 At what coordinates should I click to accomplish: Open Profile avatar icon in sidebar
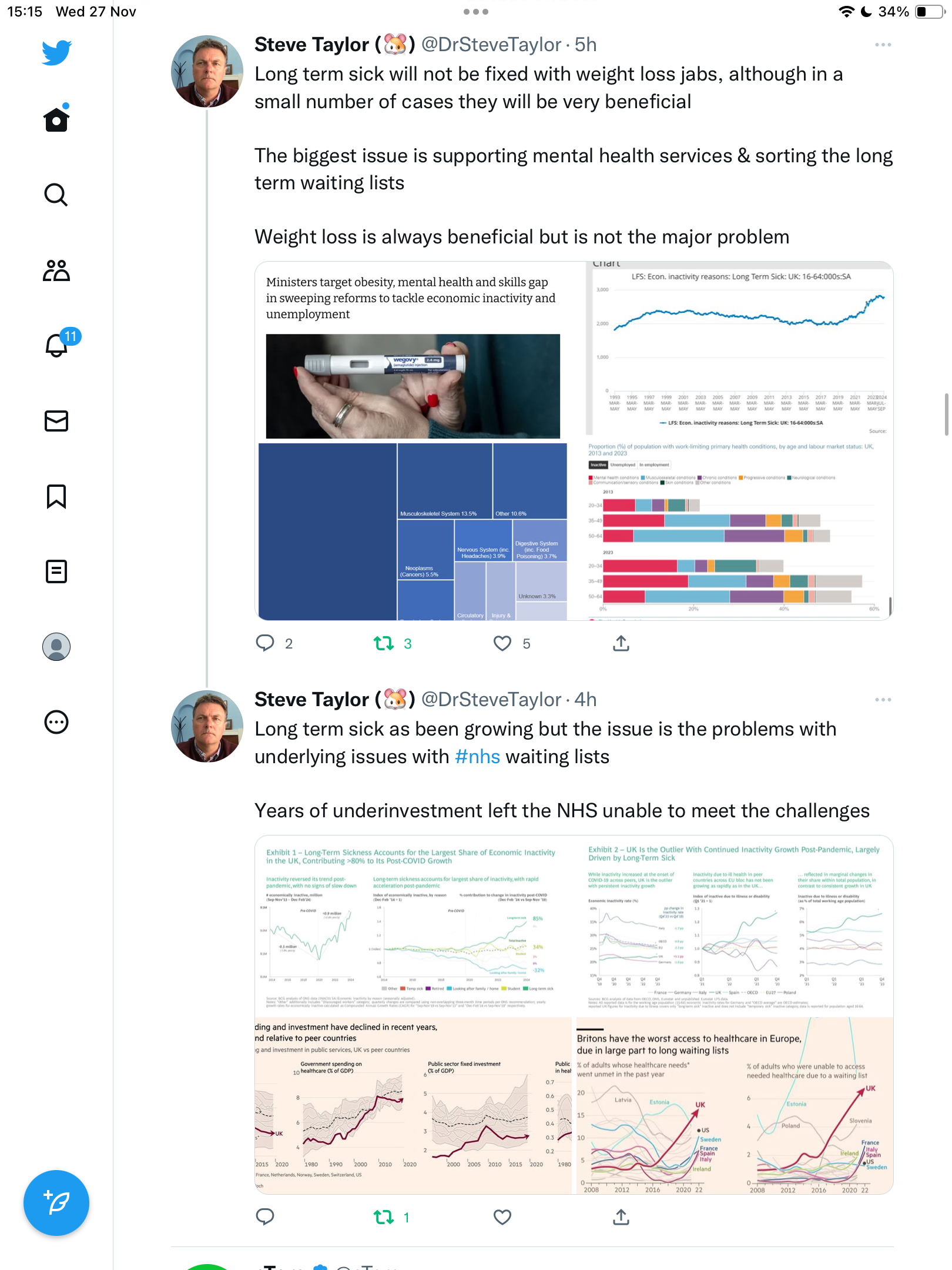(x=56, y=647)
